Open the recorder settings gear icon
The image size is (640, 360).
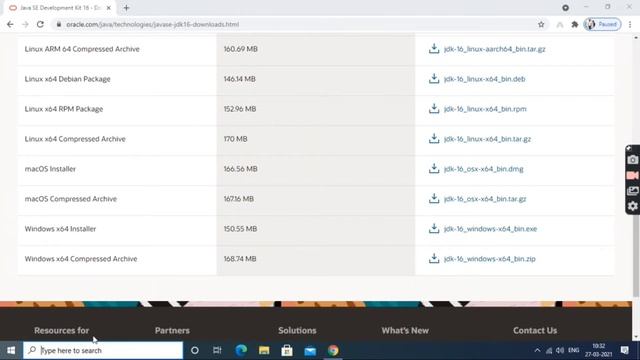pyautogui.click(x=633, y=206)
